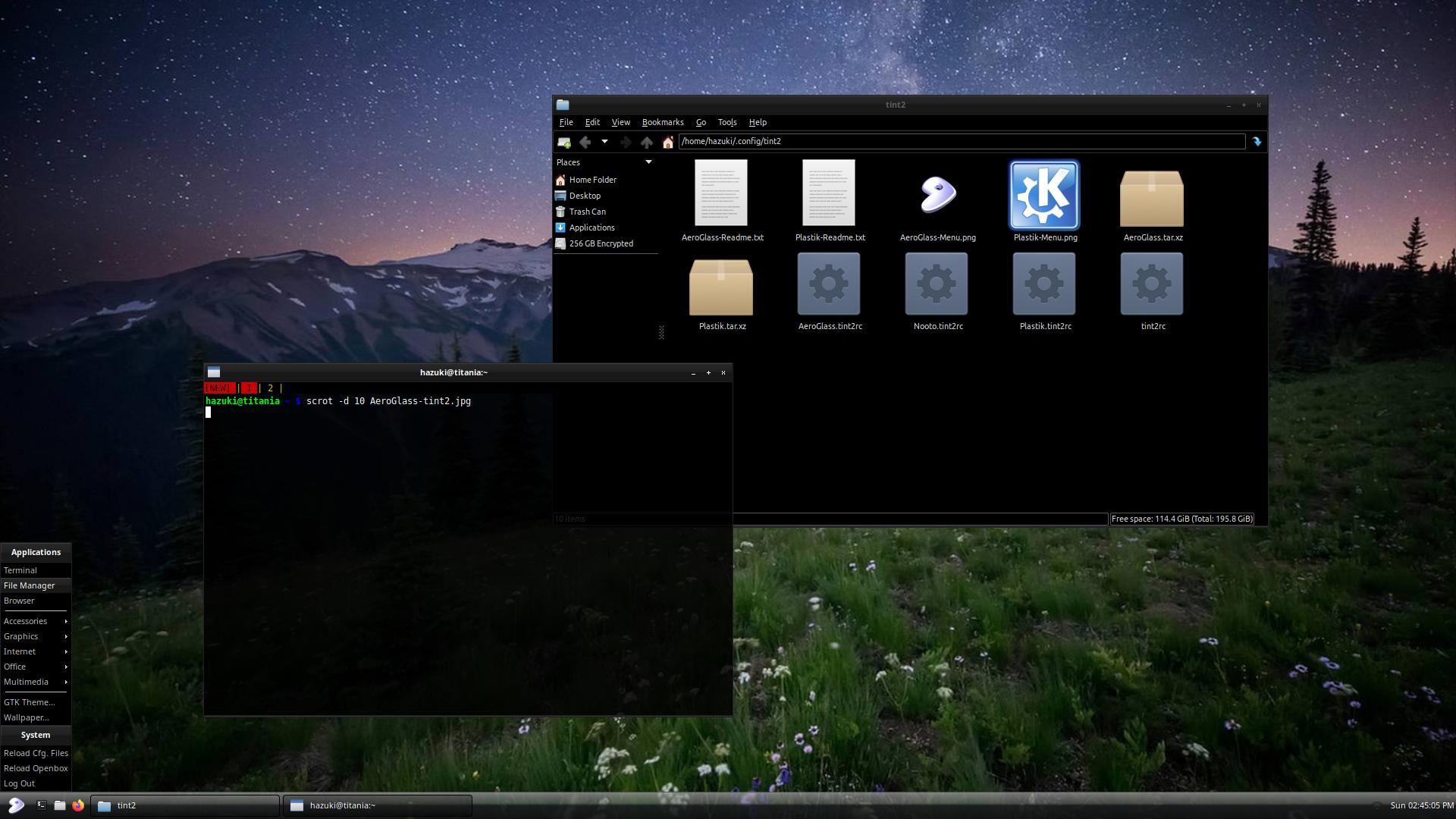Select the Plastik.tint2rc config file icon
1456x819 pixels.
1044,284
